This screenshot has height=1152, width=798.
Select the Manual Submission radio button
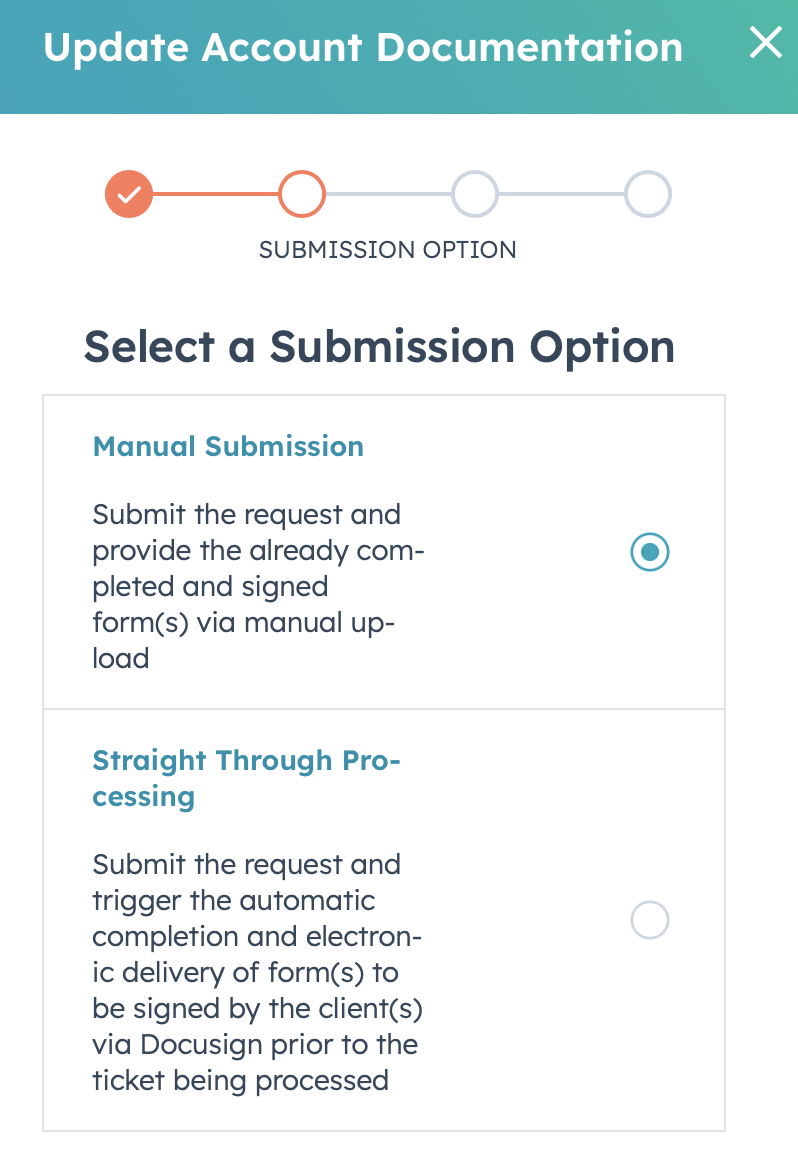pyautogui.click(x=650, y=552)
